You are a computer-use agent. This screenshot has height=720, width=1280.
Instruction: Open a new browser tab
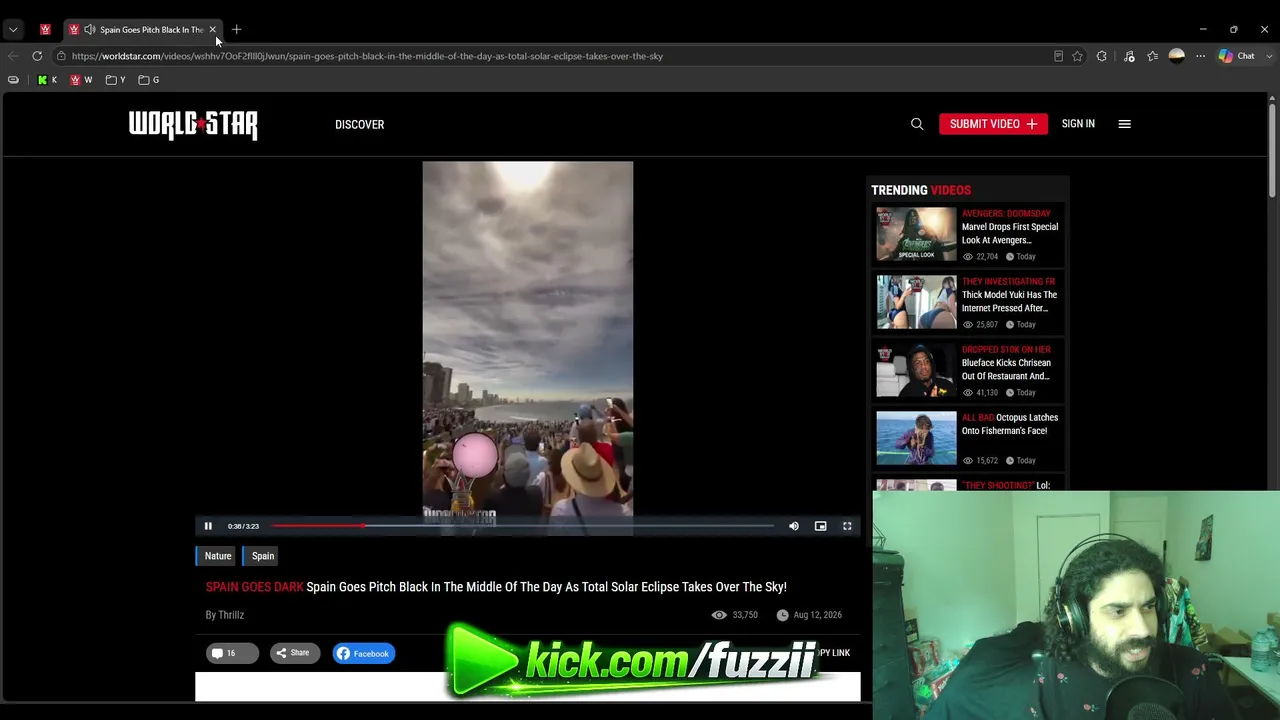click(x=236, y=30)
